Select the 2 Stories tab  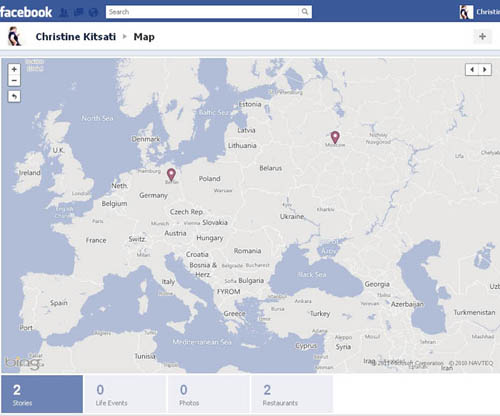[42, 394]
